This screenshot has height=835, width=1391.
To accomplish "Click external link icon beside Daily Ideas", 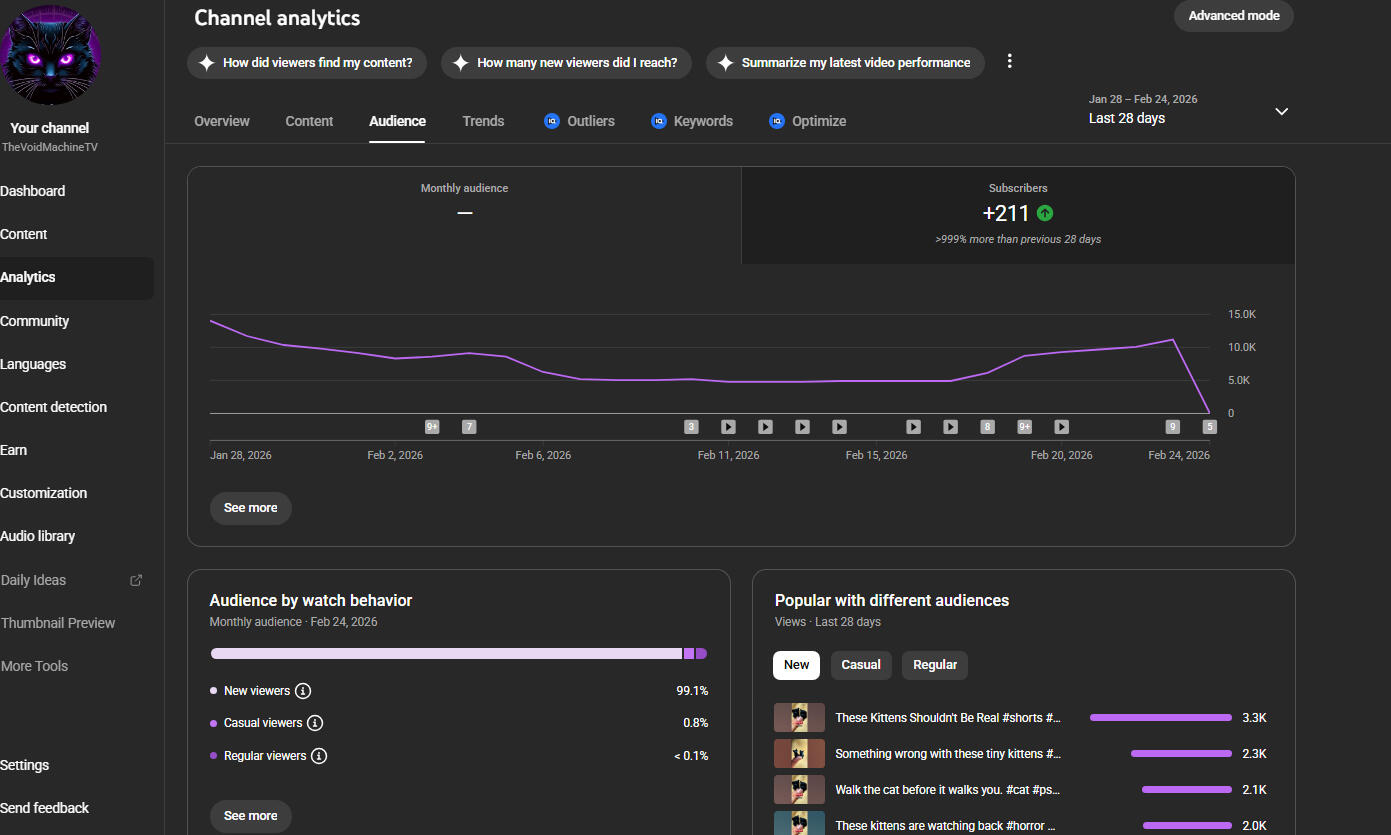I will click(x=137, y=580).
